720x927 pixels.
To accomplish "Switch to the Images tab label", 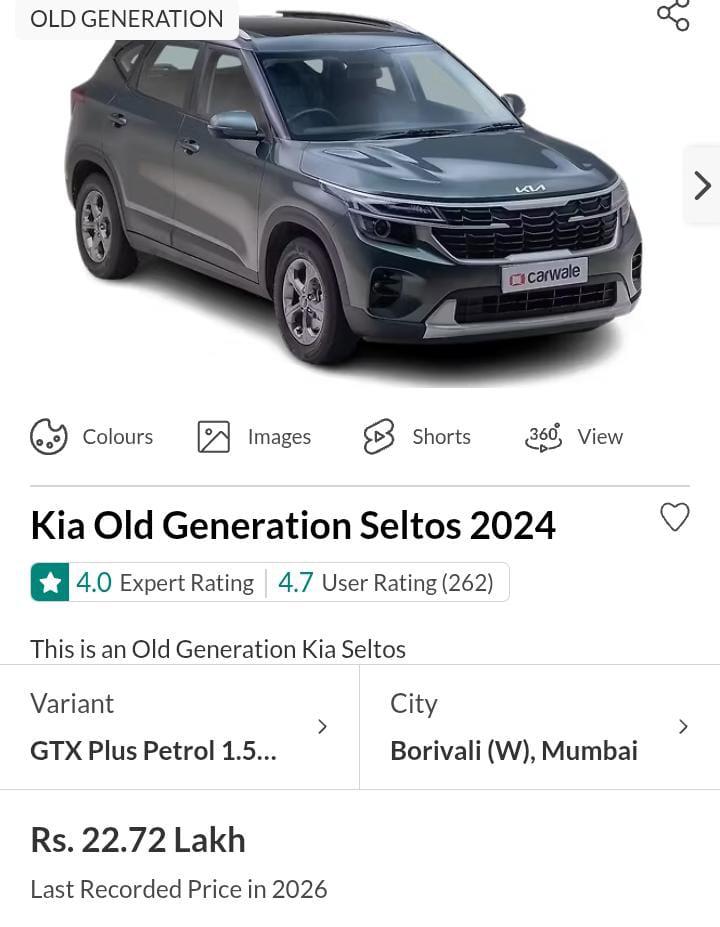I will tap(279, 437).
